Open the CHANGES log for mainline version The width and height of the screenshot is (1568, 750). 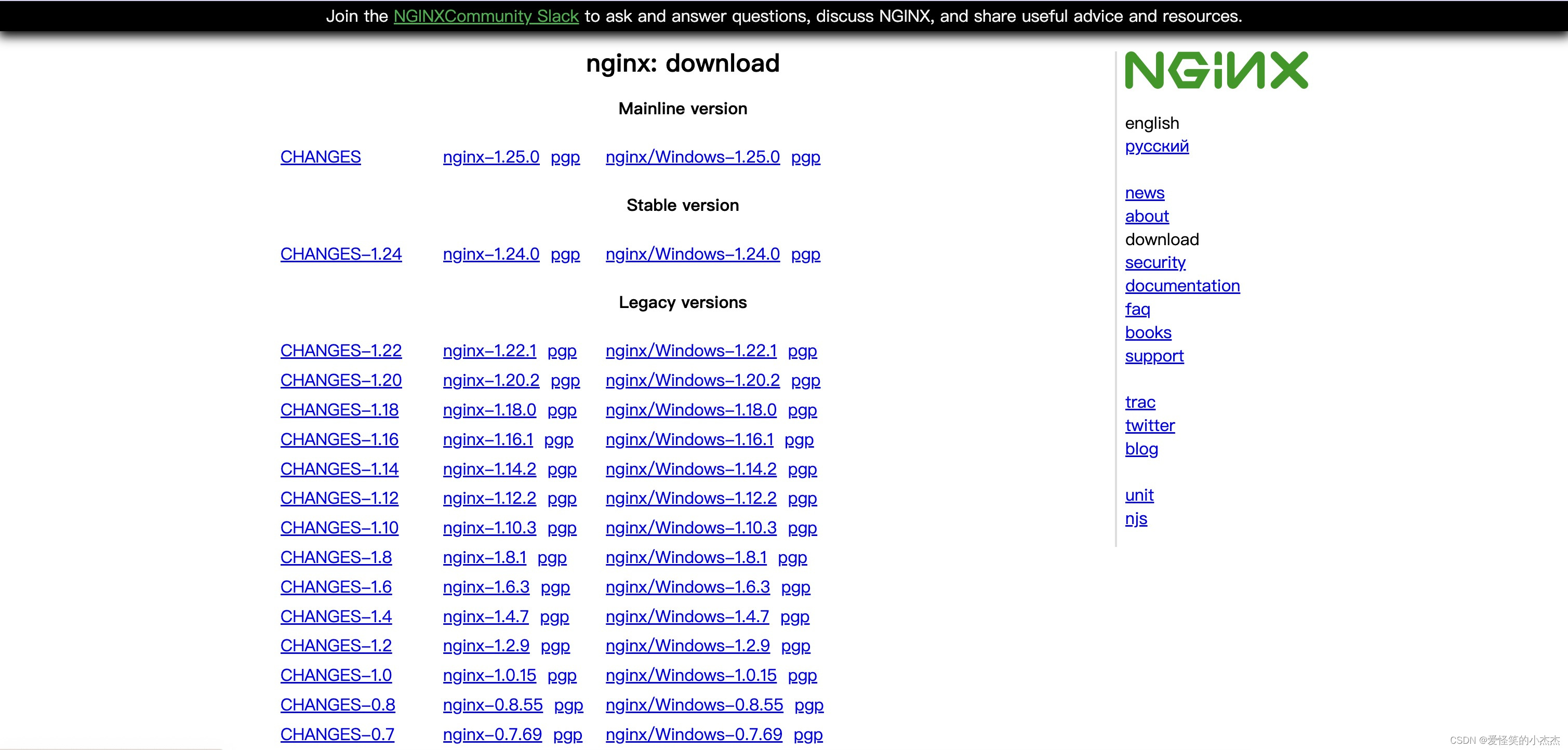(320, 157)
